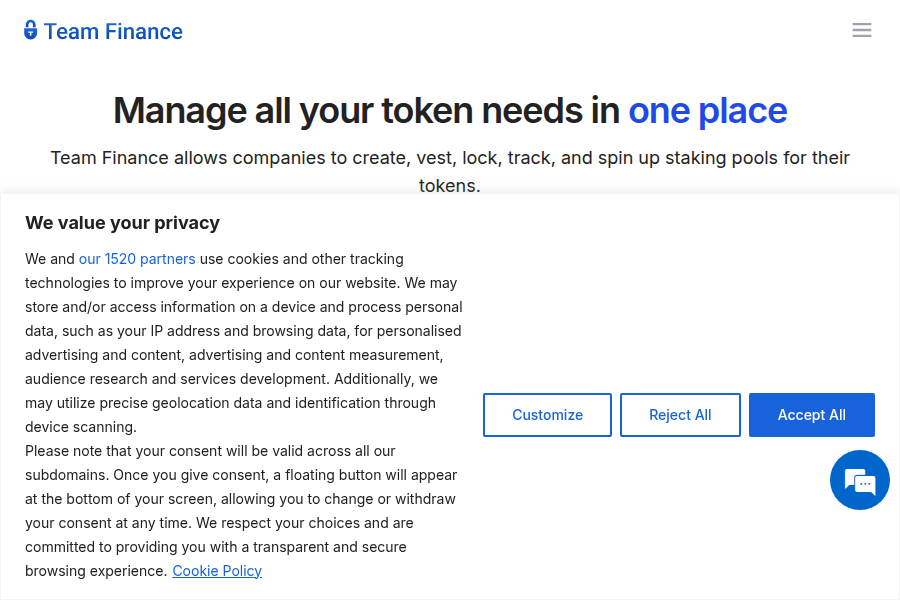Select the three-line menu icon top right
The image size is (900, 600).
pyautogui.click(x=862, y=30)
